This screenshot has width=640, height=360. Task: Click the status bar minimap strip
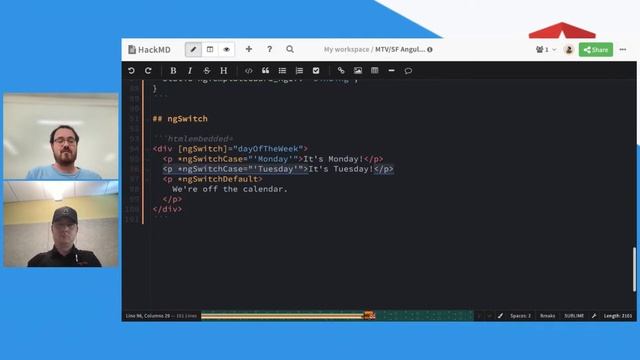click(337, 316)
